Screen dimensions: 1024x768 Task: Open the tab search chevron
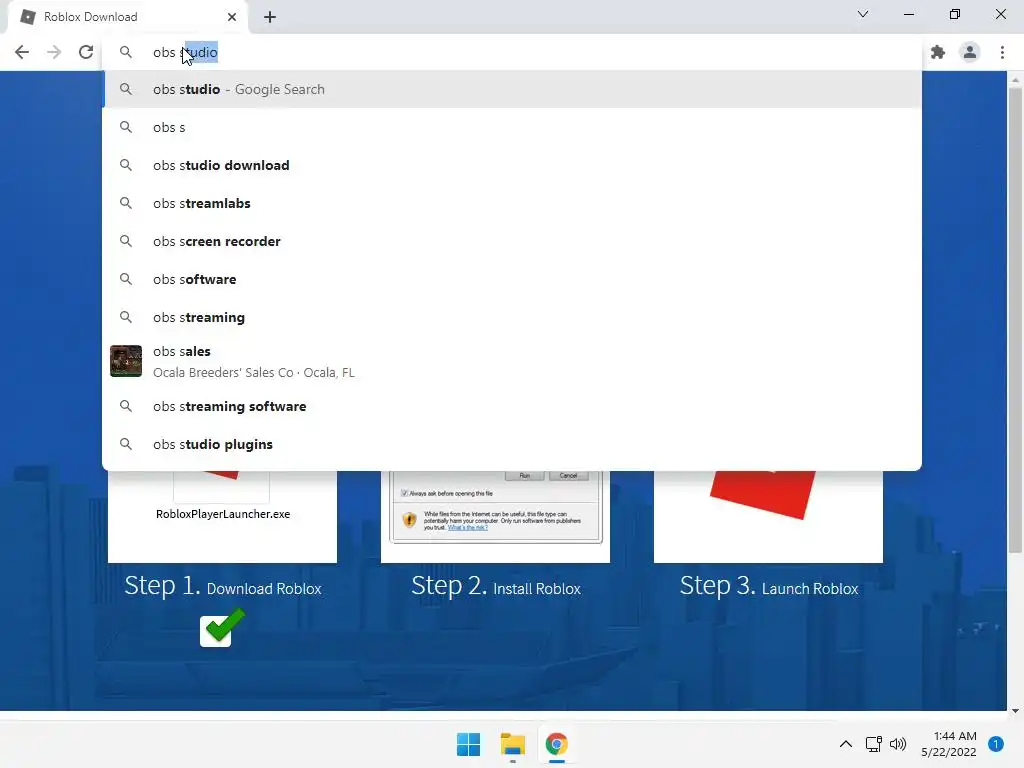[x=863, y=14]
